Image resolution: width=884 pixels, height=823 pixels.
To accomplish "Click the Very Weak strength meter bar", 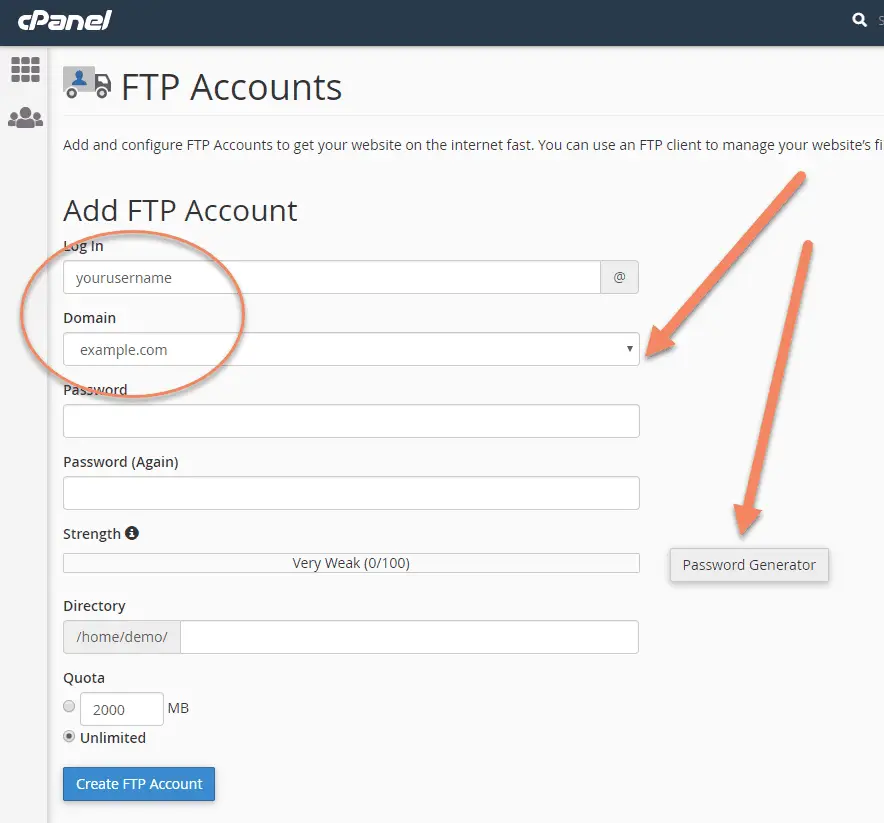I will pyautogui.click(x=351, y=563).
